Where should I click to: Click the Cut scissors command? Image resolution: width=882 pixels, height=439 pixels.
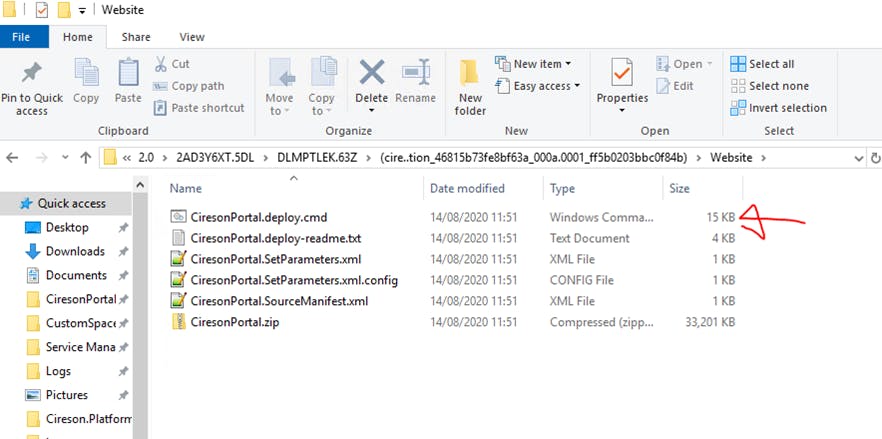(x=172, y=64)
